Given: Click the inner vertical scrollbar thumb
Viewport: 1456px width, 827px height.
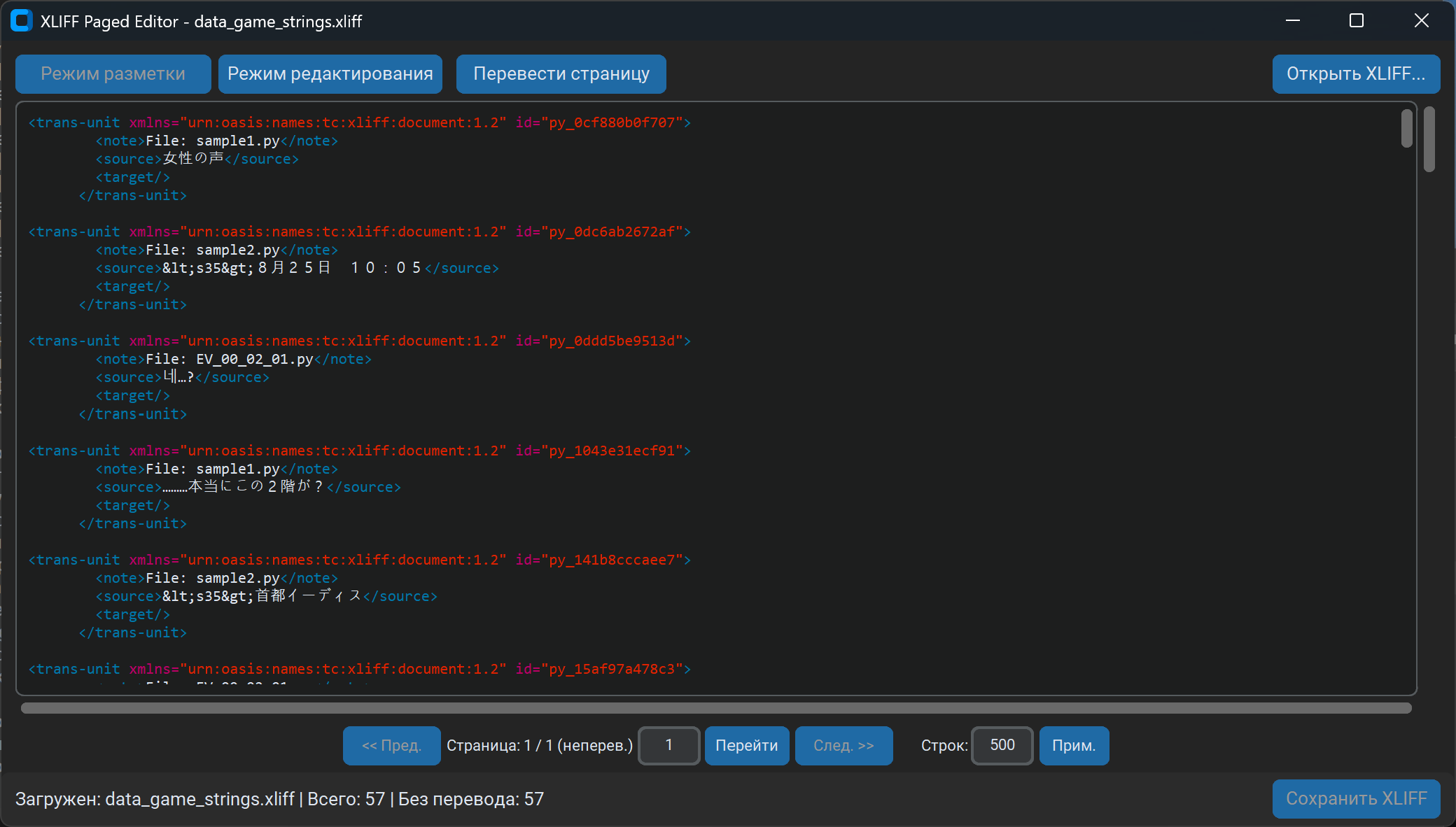Looking at the screenshot, I should [x=1407, y=129].
